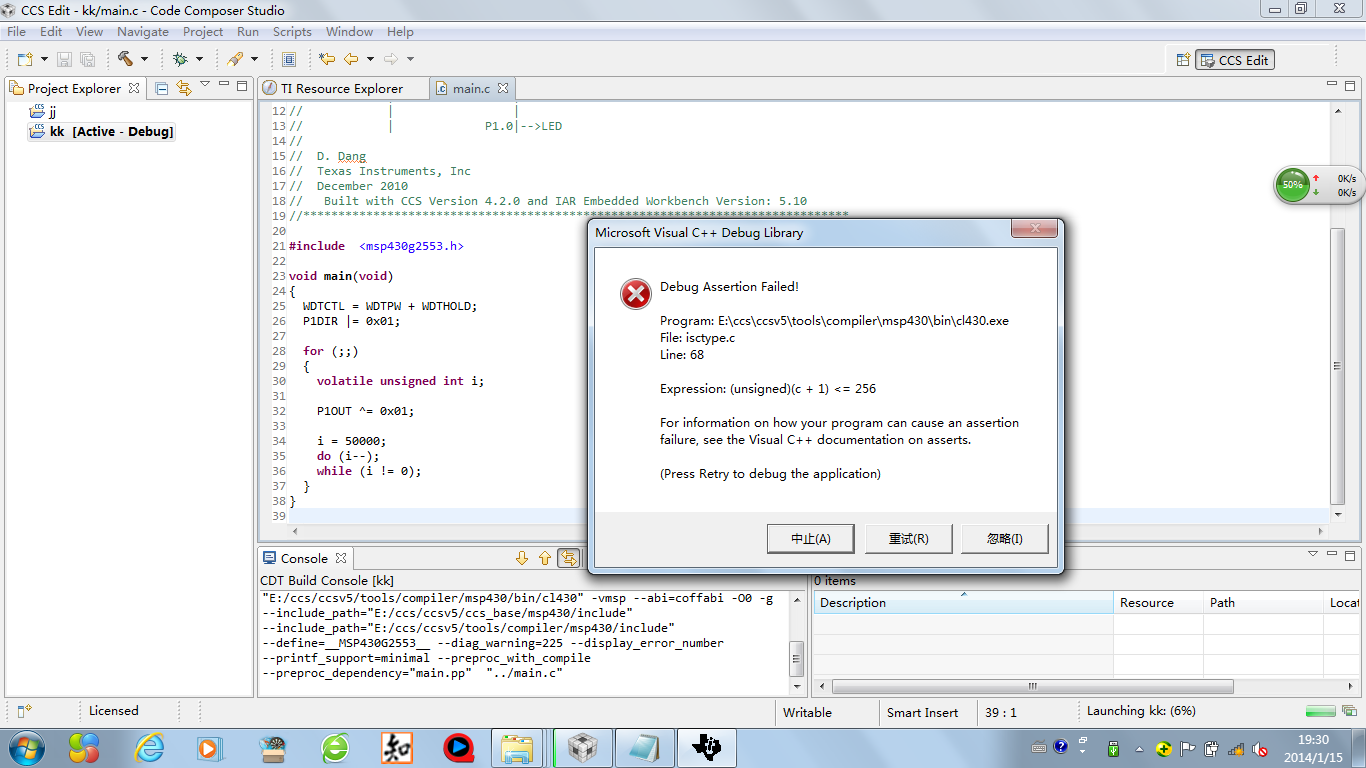Close the main.c editor tab

click(x=503, y=88)
